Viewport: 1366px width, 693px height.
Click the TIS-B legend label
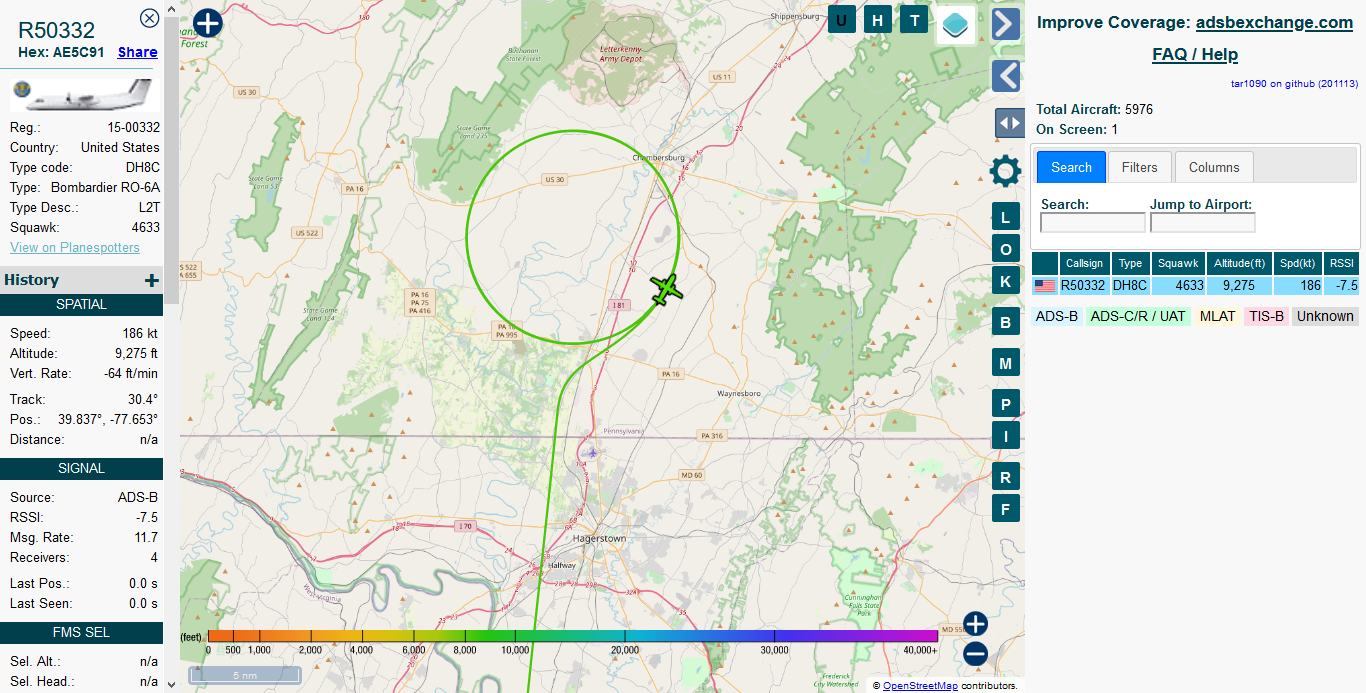[x=1266, y=316]
